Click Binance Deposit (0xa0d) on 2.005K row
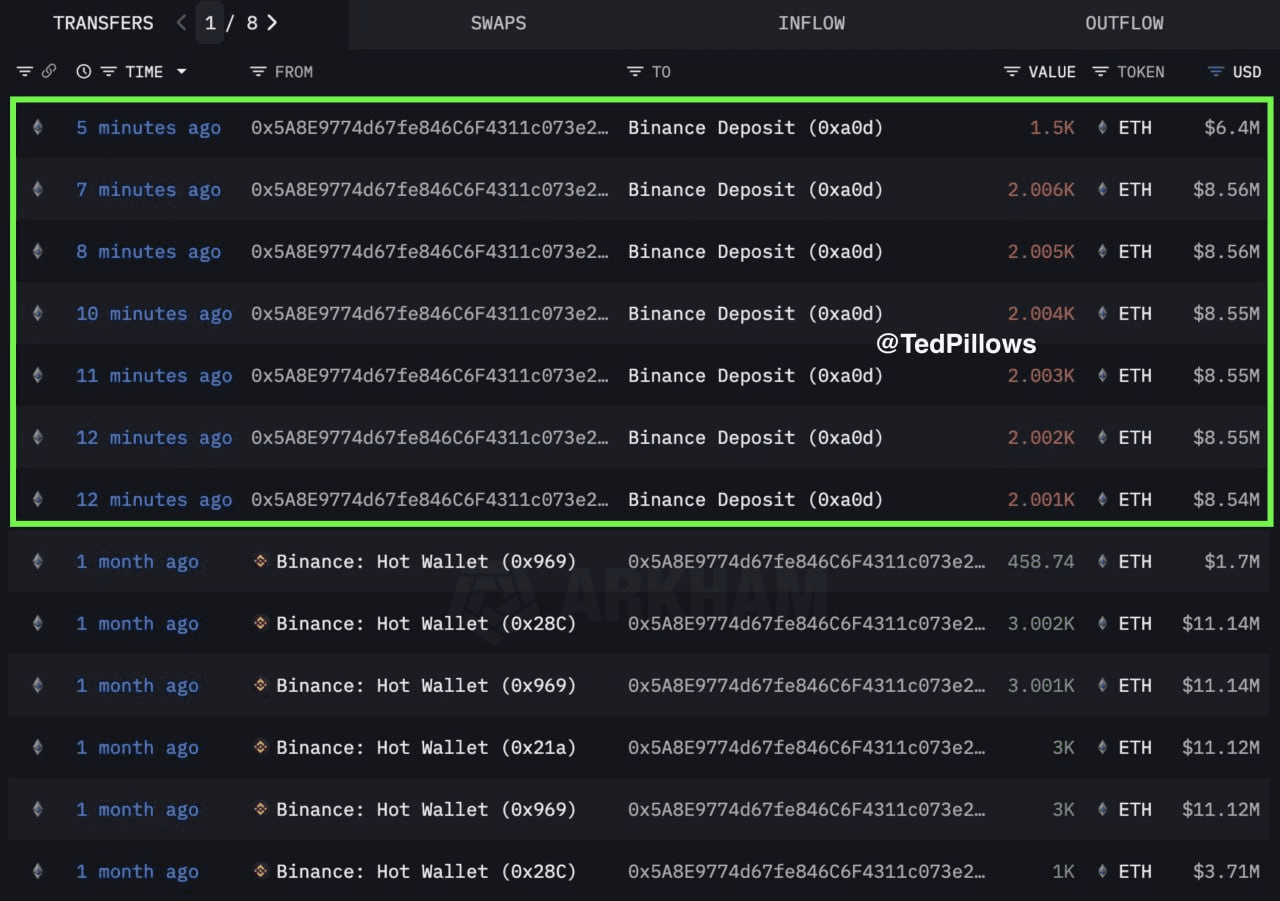Screen dimensions: 1280x901 [x=755, y=252]
